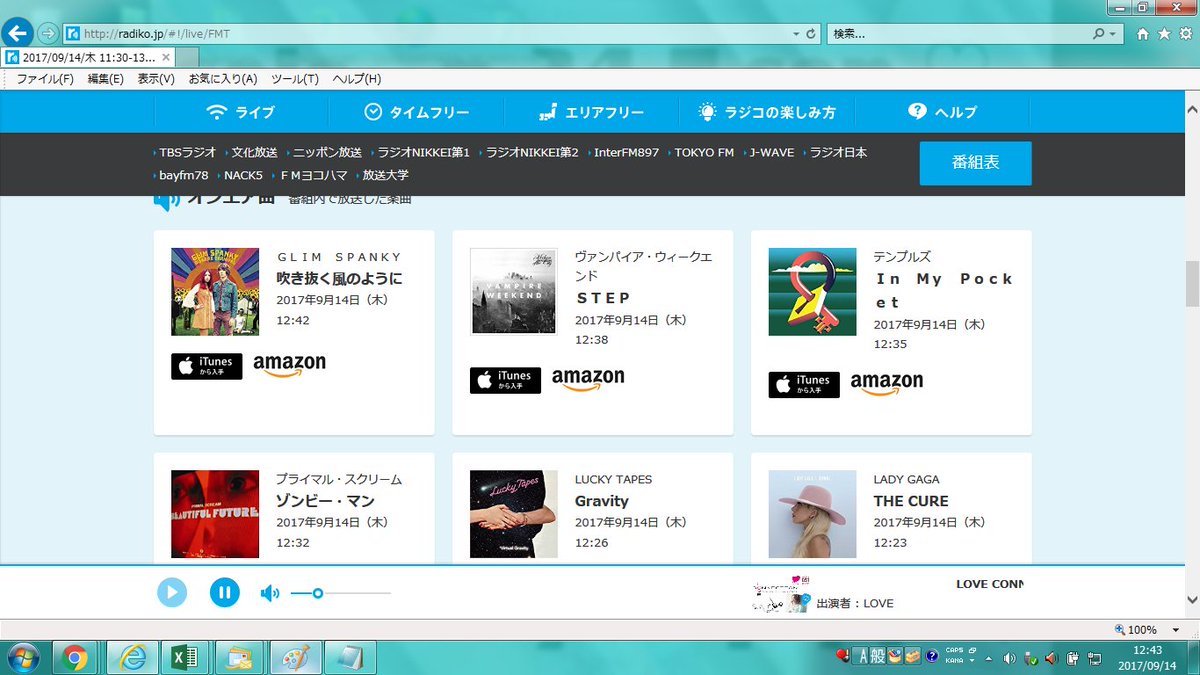1200x675 pixels.
Task: Expand the address bar dropdown arrow
Action: coord(796,34)
